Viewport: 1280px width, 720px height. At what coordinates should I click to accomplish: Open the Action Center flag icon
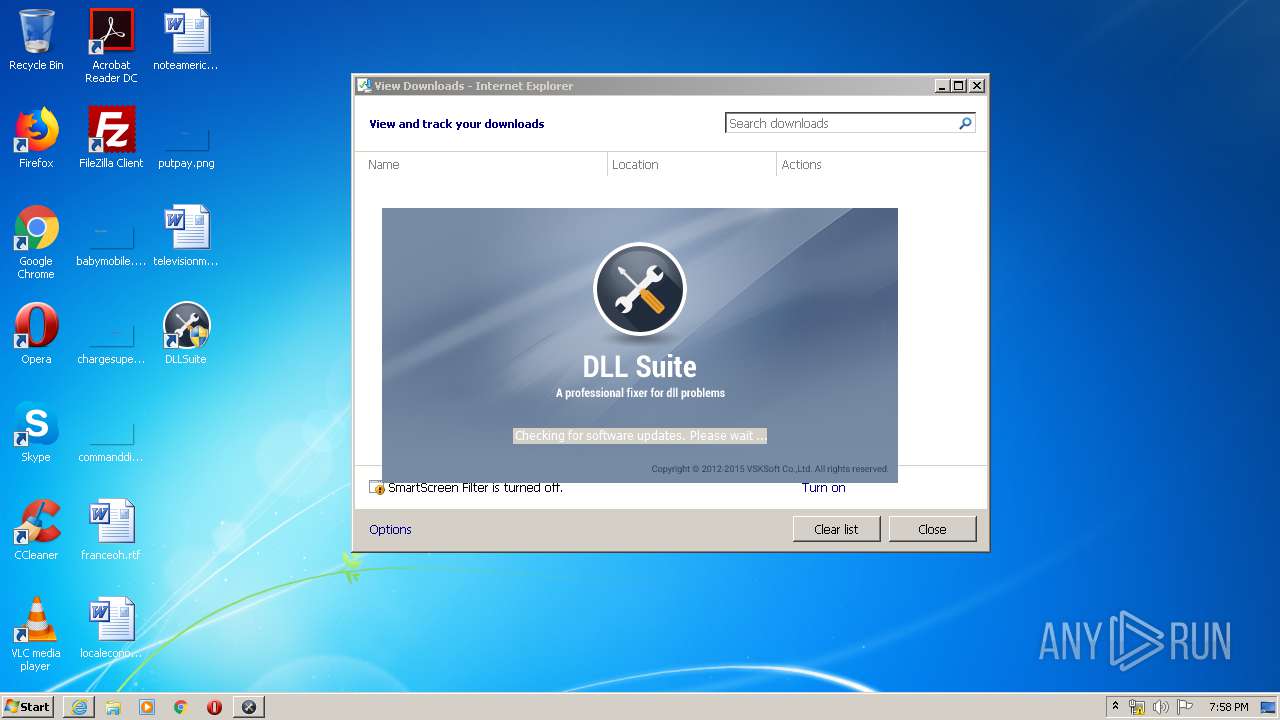click(1185, 707)
